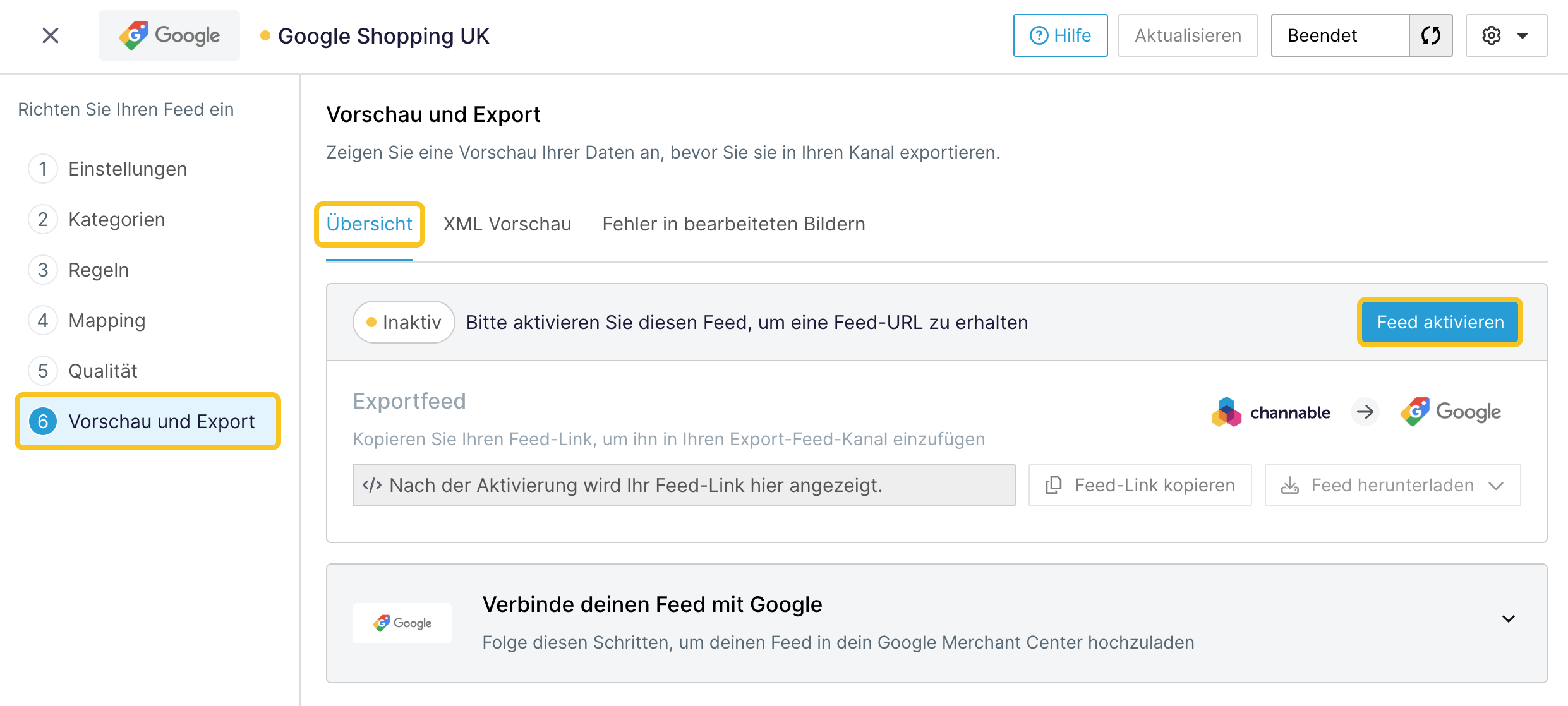Open Fehler in bearbeiteten Bildern tab
The image size is (1568, 706).
pyautogui.click(x=733, y=224)
